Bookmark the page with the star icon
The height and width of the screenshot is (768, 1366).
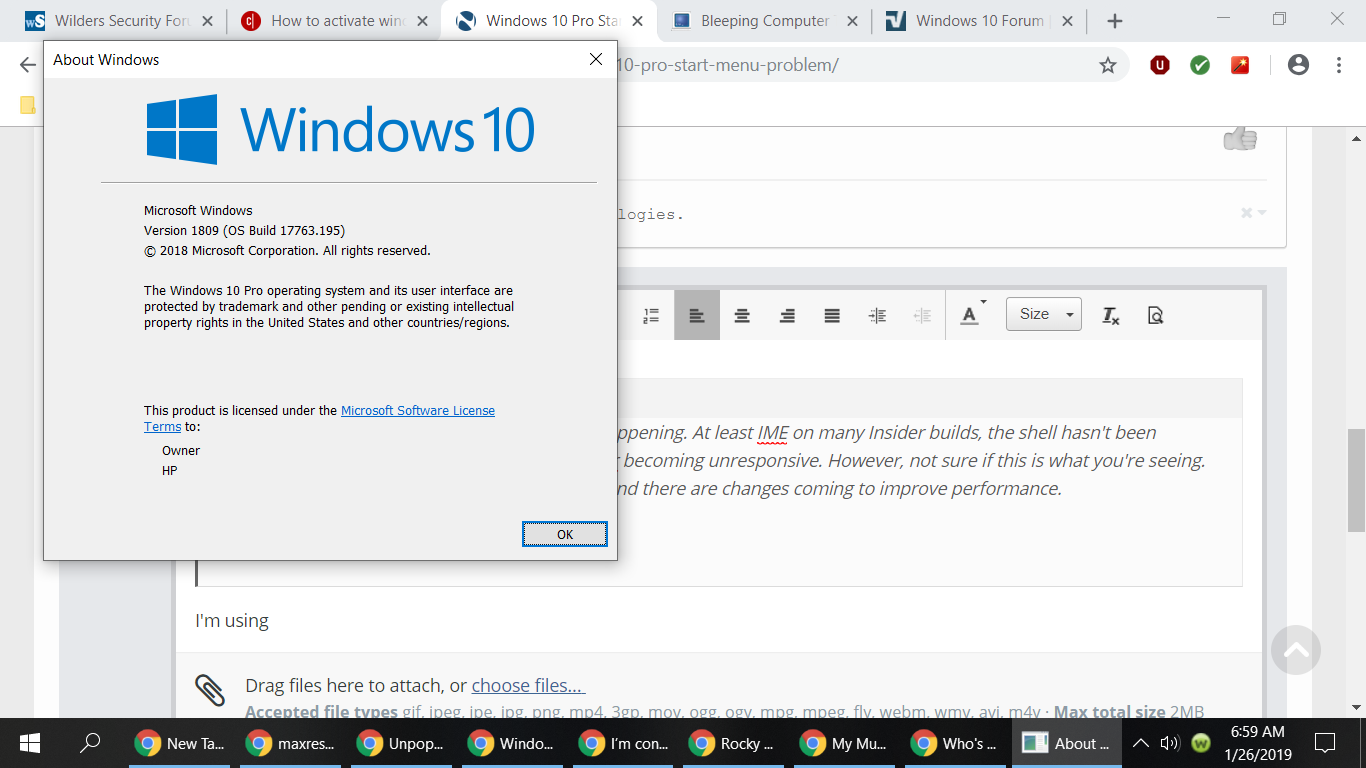[1107, 65]
